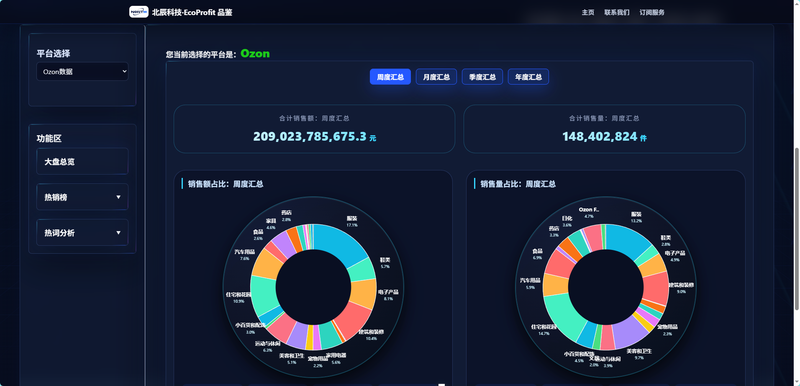Switch to the 月度汇总 tab

coord(436,77)
